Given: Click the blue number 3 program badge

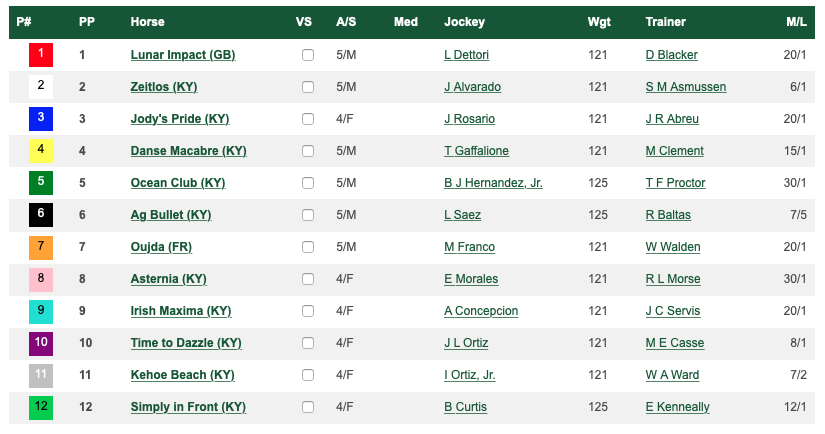Looking at the screenshot, I should 41,118.
